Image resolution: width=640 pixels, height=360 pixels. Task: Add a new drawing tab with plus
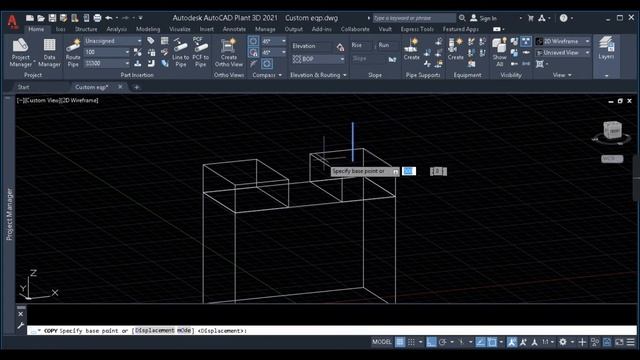point(136,87)
